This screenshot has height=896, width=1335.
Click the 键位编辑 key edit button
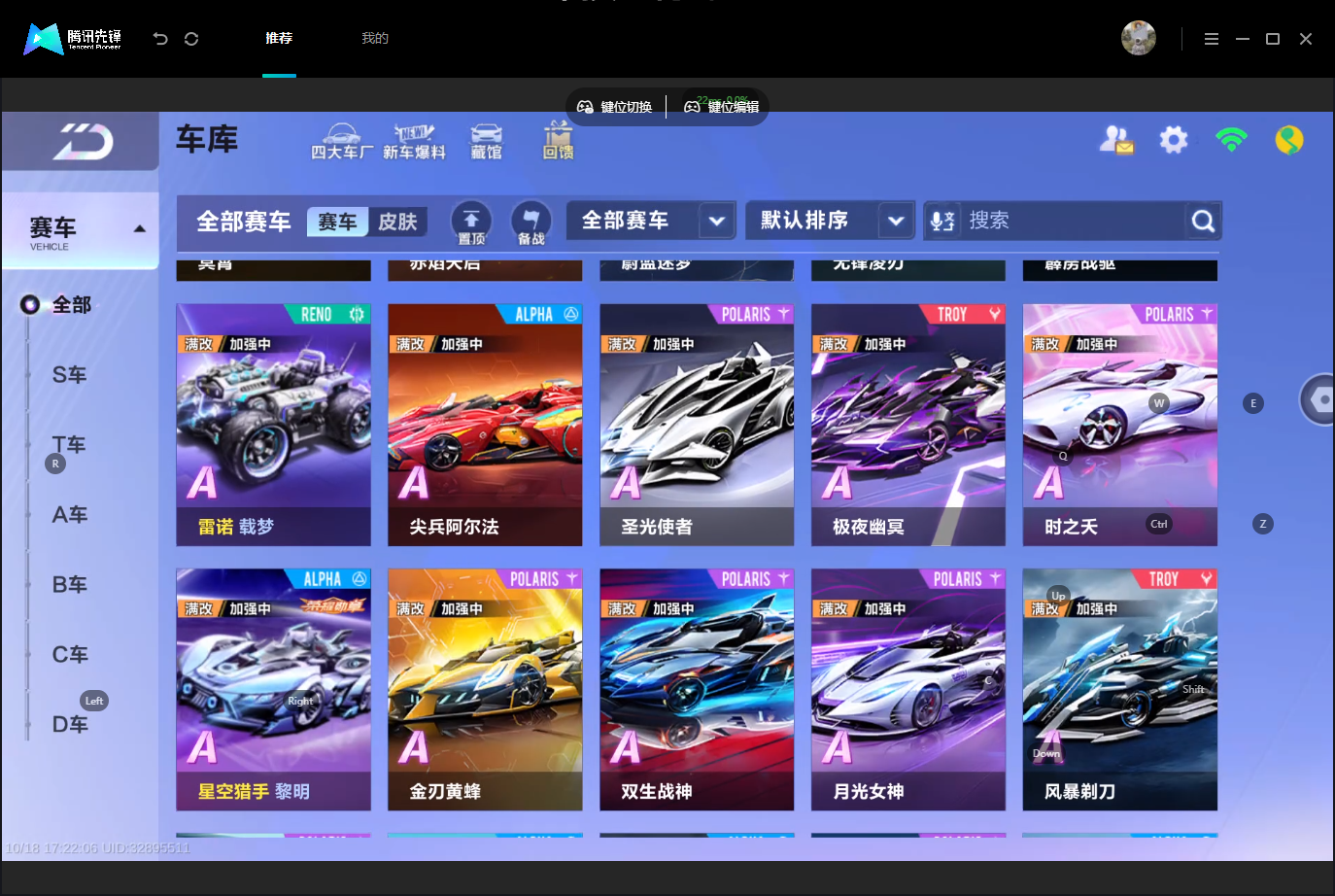pos(721,107)
